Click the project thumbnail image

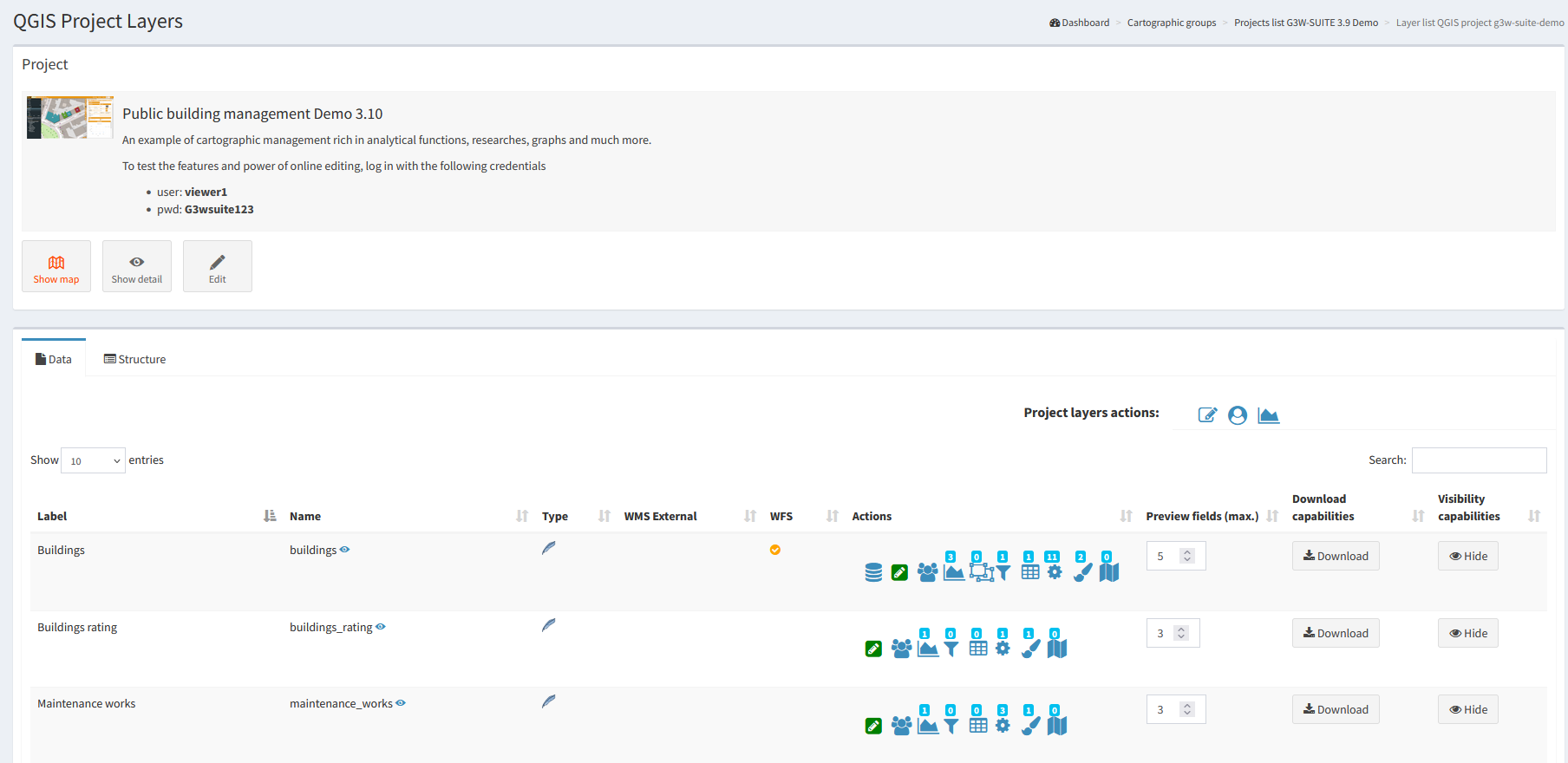pyautogui.click(x=70, y=117)
